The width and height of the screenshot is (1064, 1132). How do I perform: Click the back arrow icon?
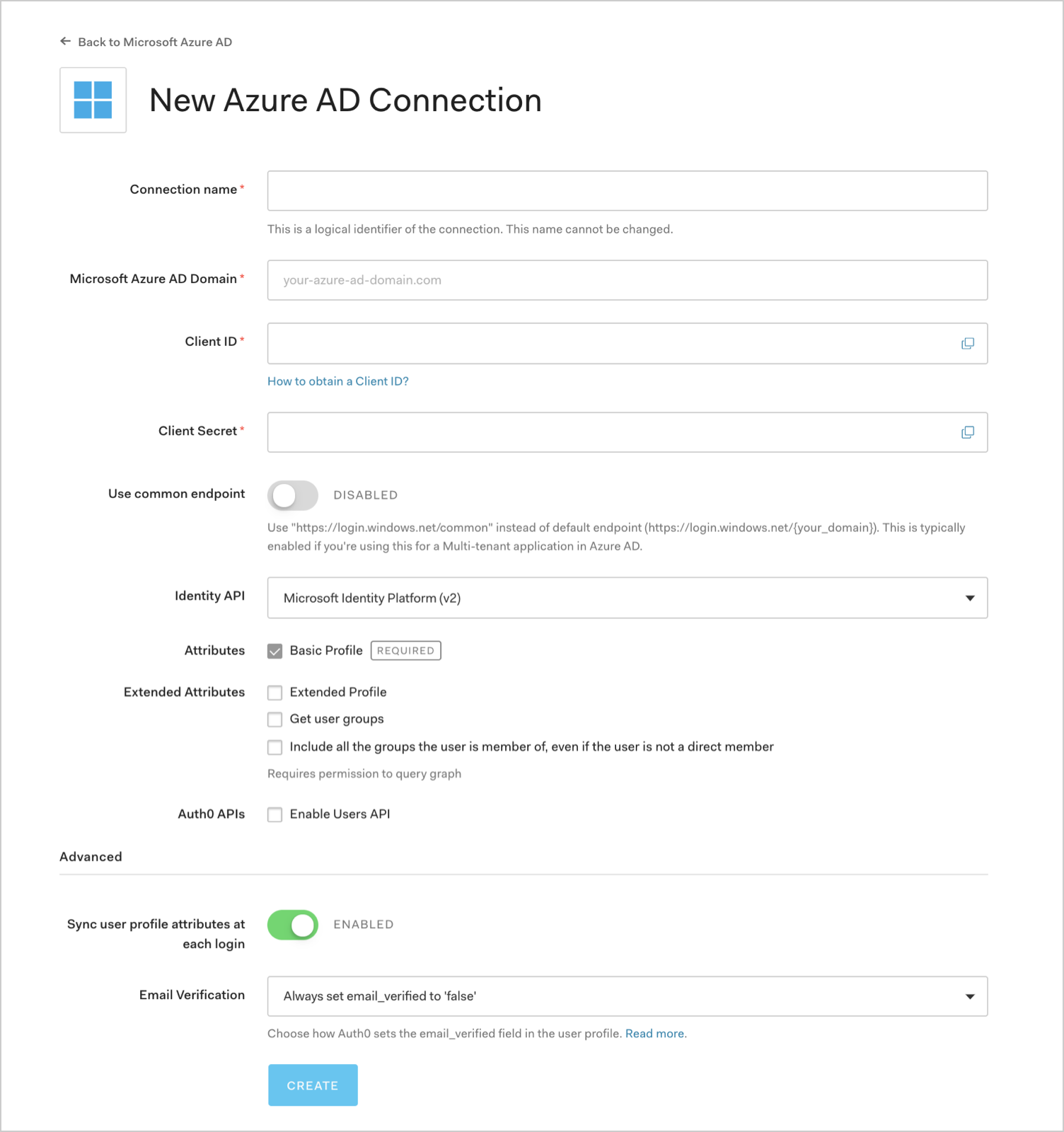pos(65,42)
